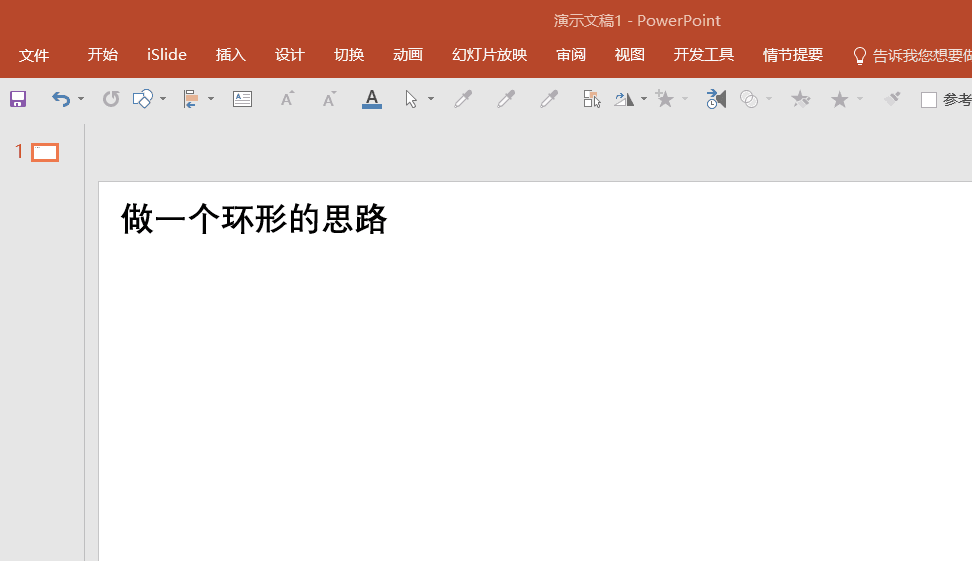
Task: Open the iSlide tab
Action: click(x=167, y=55)
